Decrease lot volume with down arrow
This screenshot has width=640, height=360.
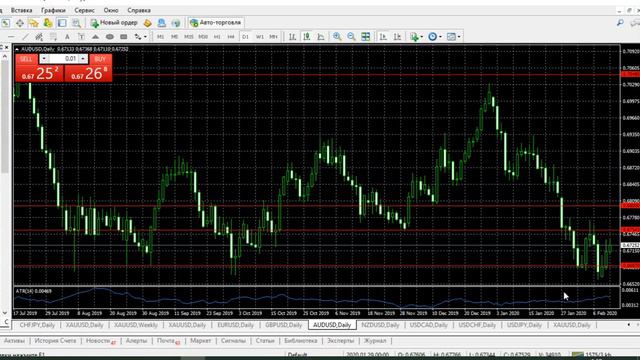(x=43, y=59)
